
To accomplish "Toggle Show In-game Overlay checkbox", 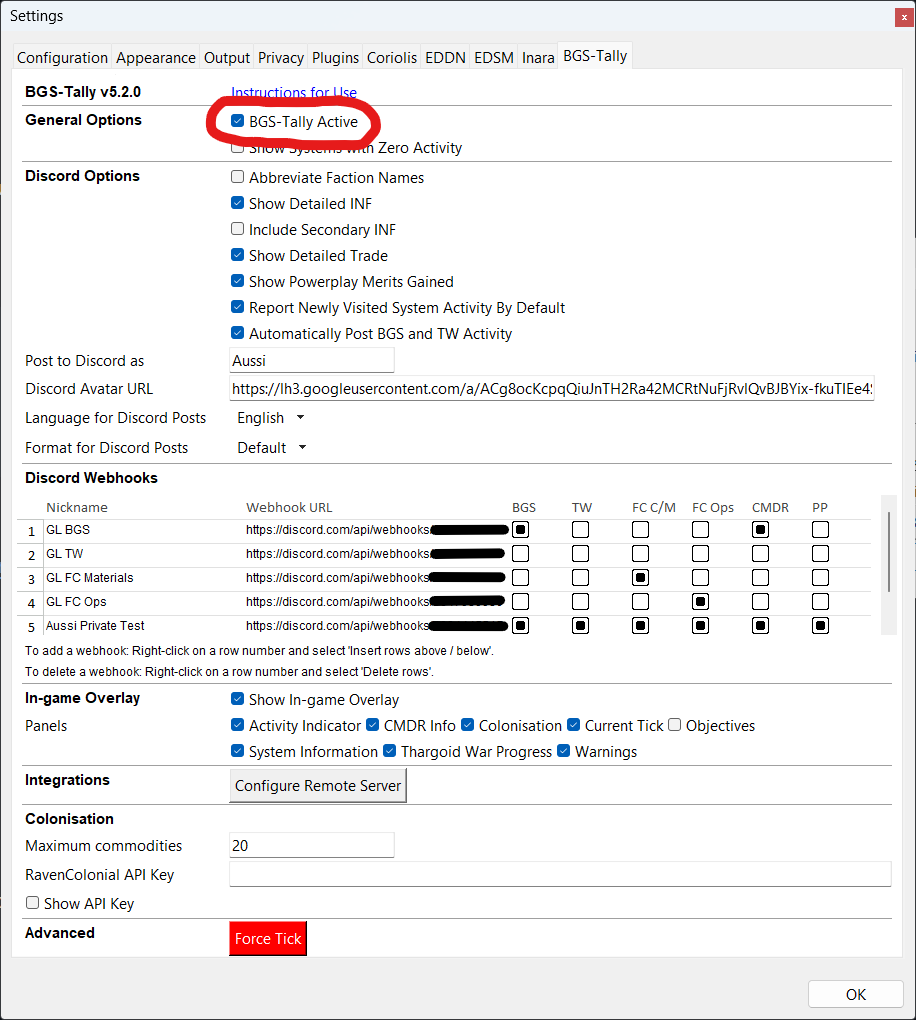I will [237, 699].
